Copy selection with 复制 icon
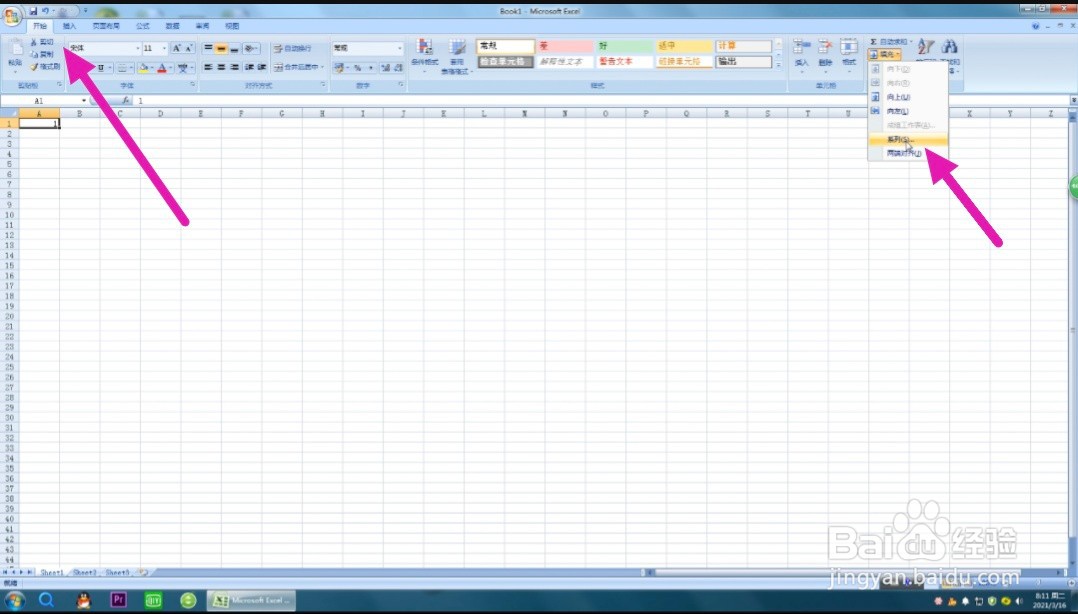Viewport: 1078px width, 614px height. click(41, 54)
